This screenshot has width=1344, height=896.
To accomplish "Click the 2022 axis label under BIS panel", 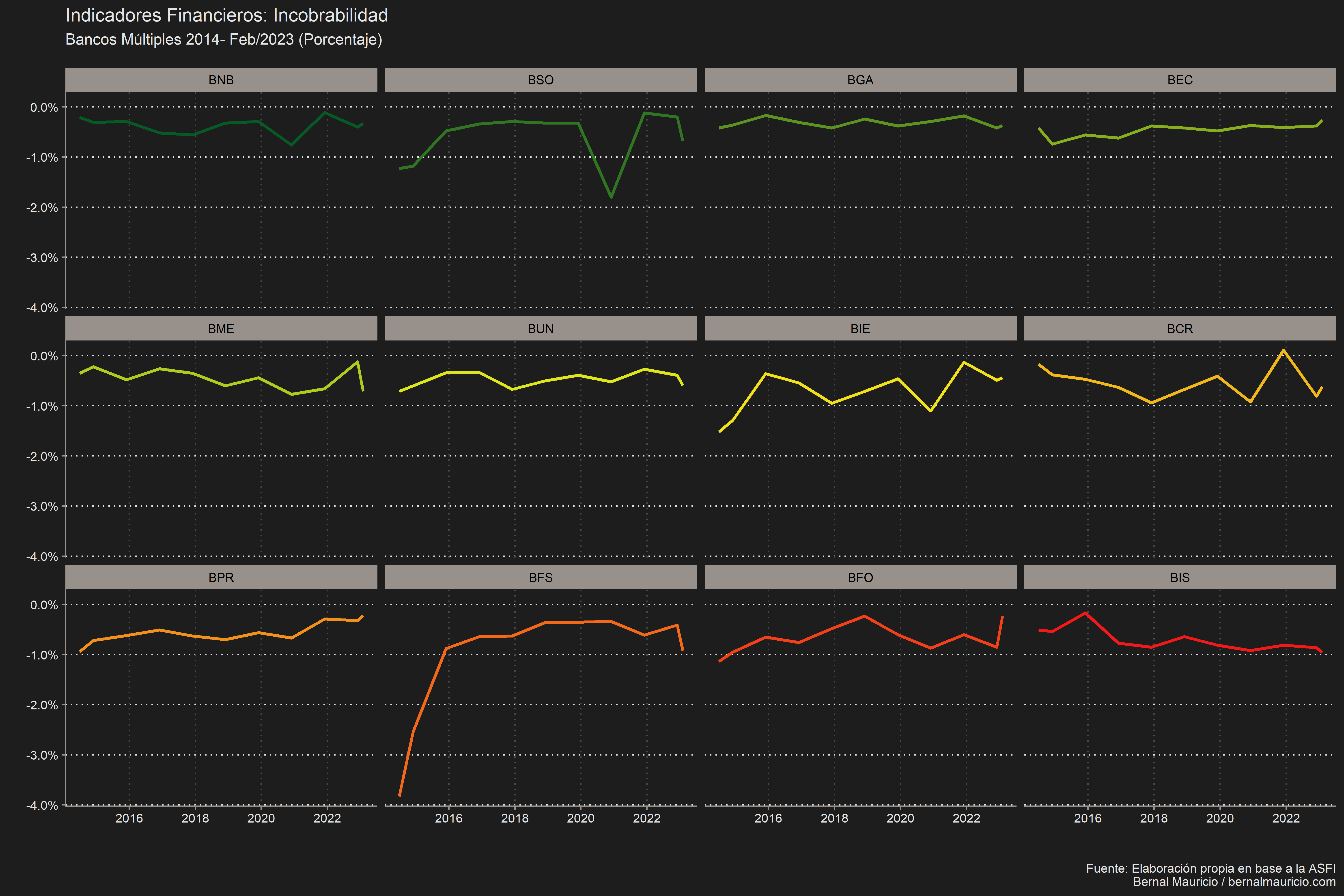I will click(1286, 818).
